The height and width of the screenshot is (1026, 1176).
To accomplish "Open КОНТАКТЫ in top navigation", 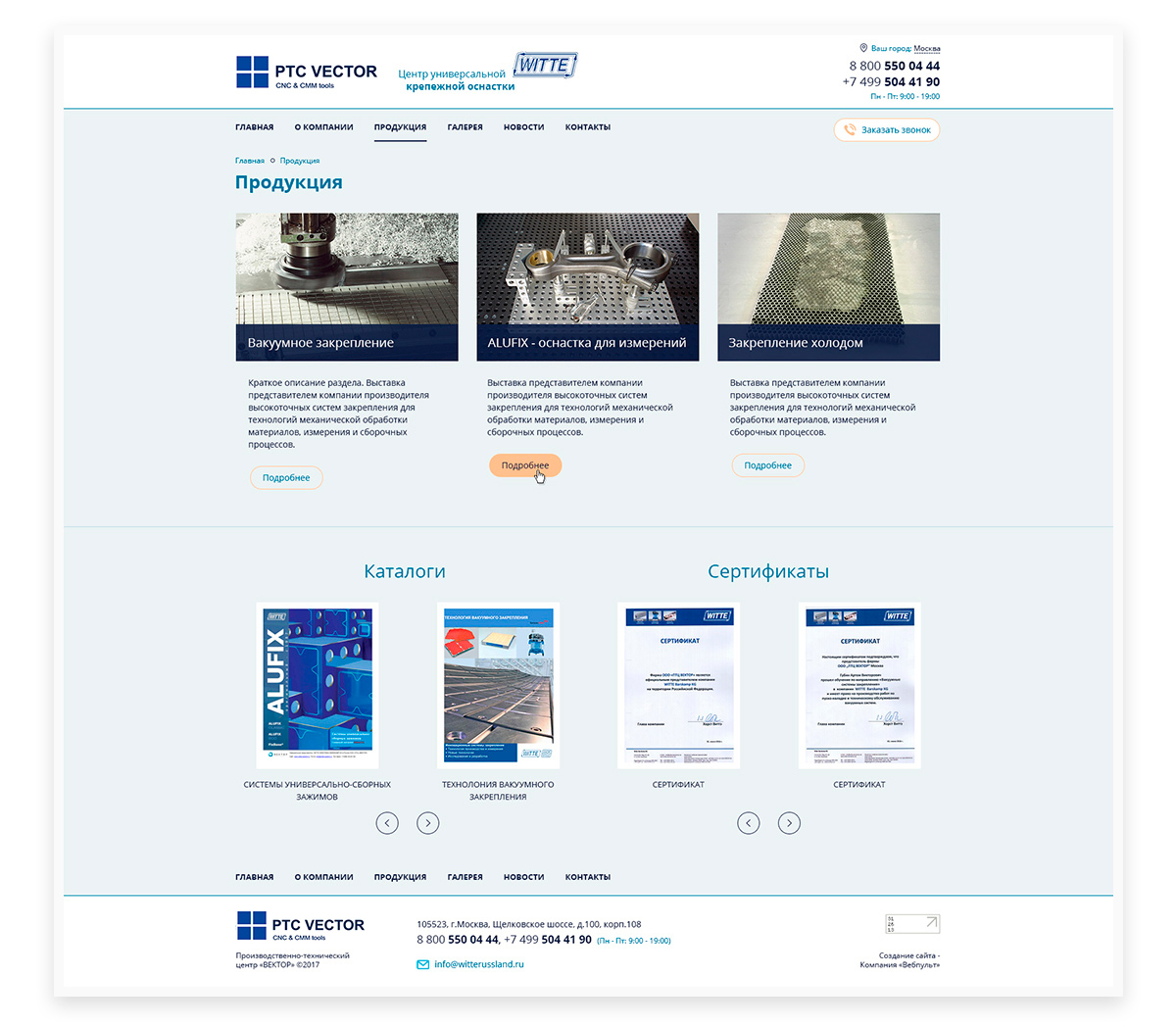I will (x=588, y=127).
